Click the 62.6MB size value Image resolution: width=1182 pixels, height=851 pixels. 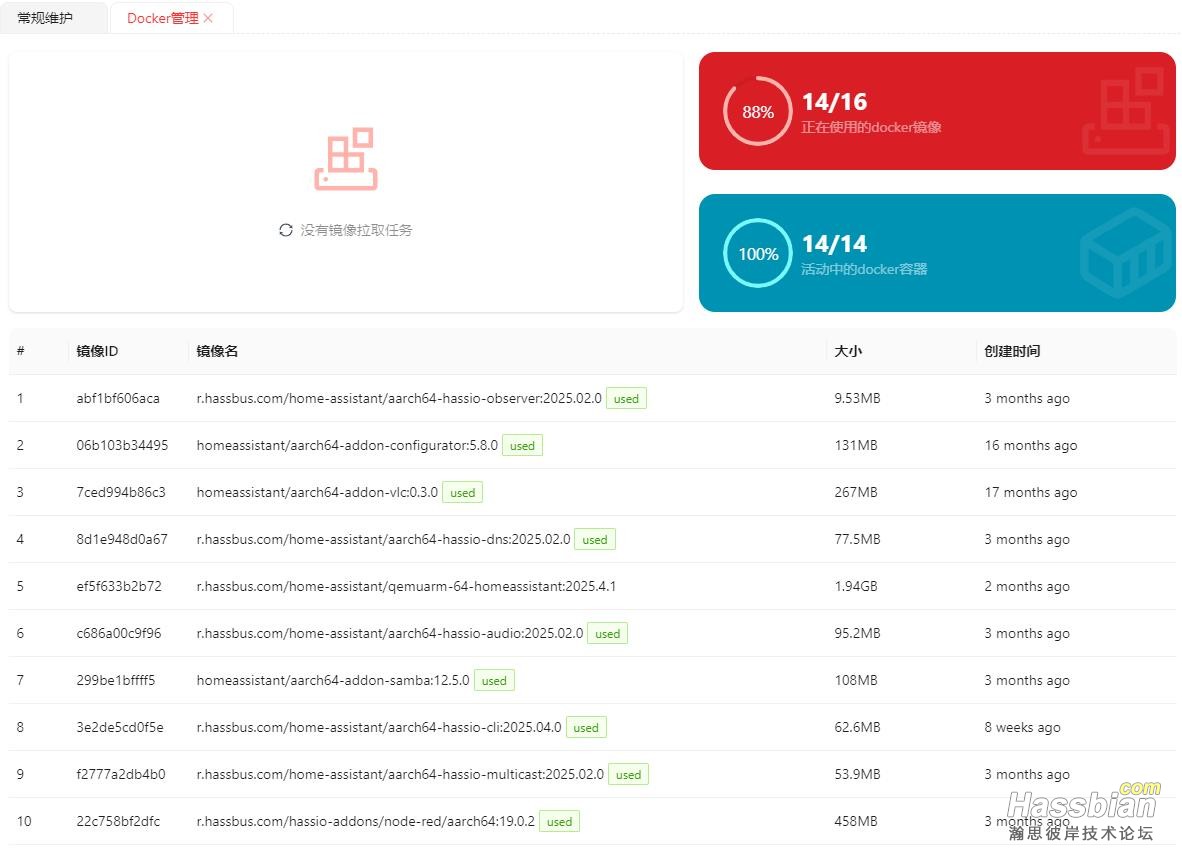[x=857, y=727]
